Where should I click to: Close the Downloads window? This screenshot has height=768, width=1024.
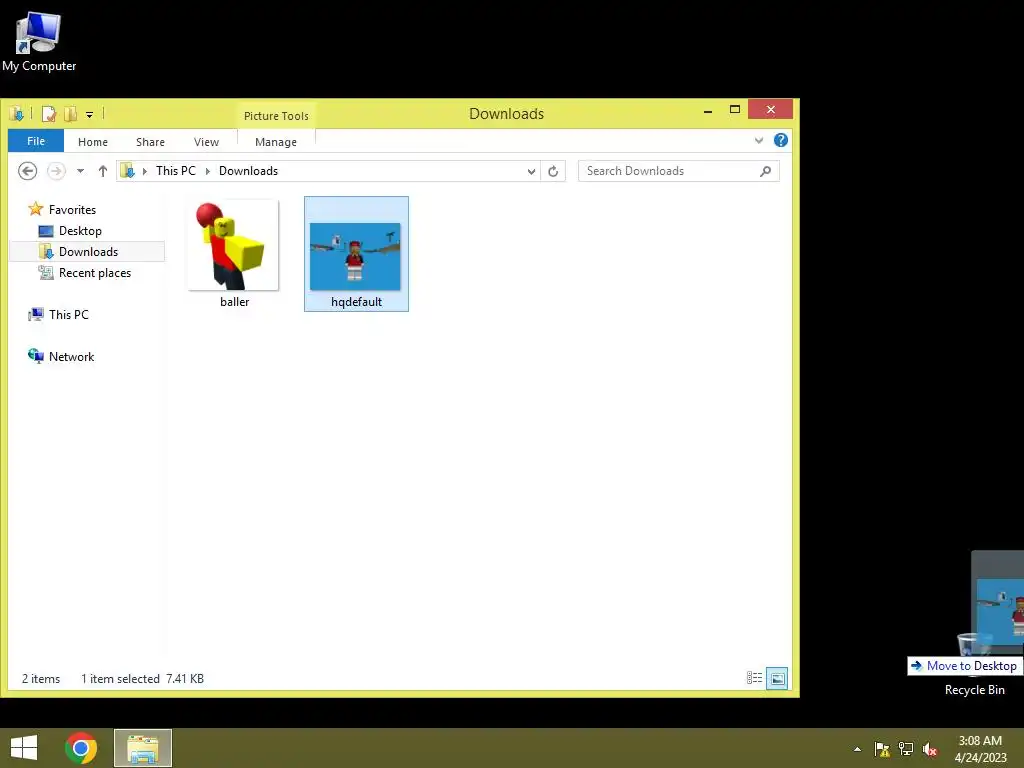pyautogui.click(x=771, y=109)
